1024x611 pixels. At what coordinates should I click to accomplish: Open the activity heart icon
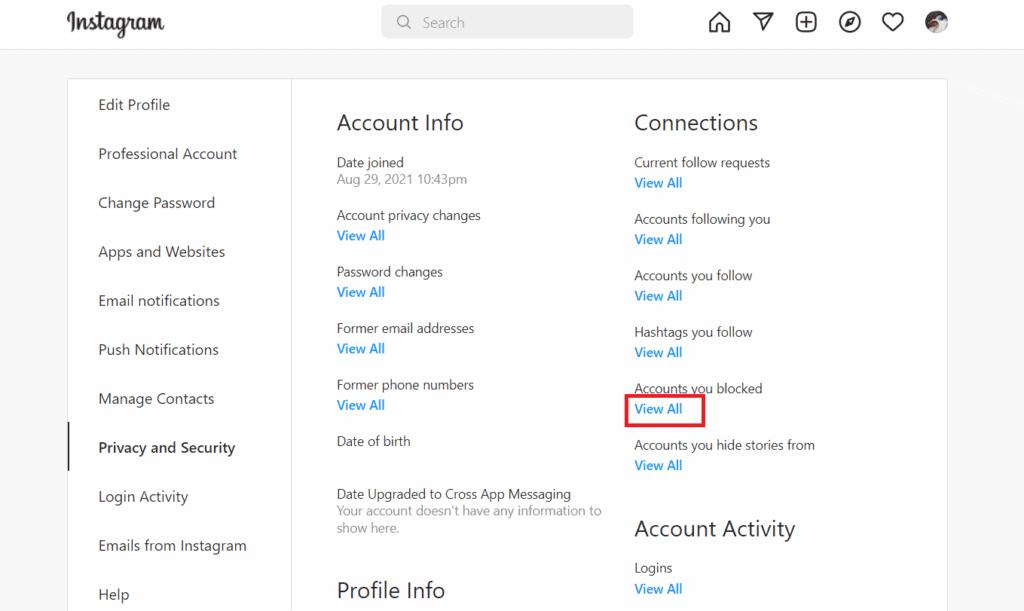point(893,22)
